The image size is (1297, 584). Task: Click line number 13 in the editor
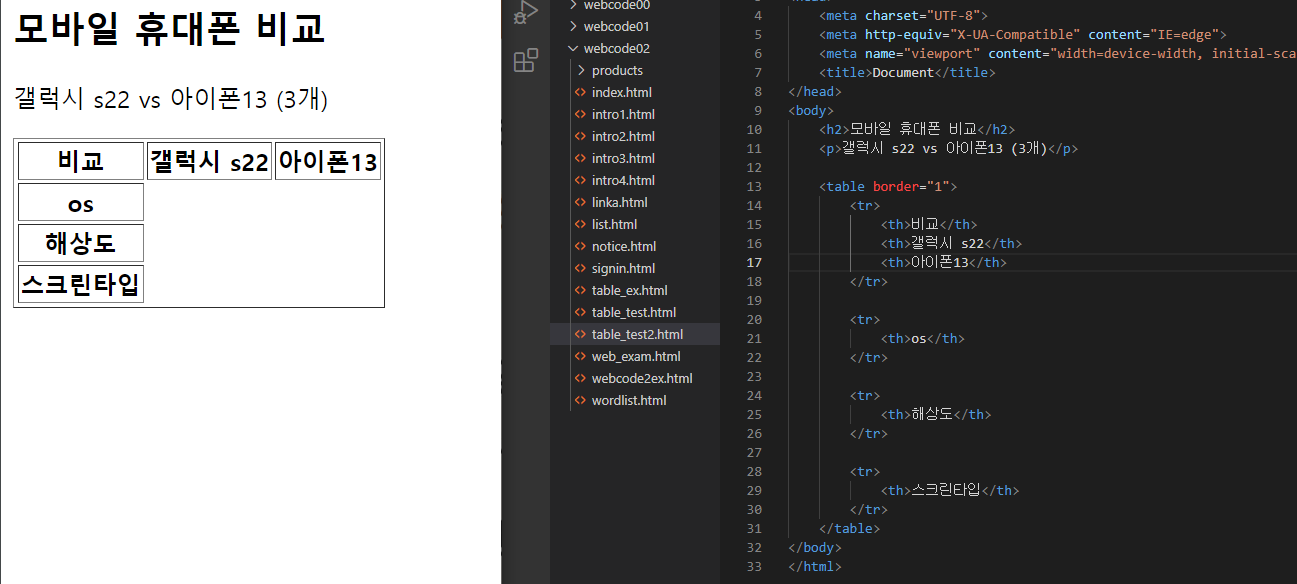pos(753,186)
